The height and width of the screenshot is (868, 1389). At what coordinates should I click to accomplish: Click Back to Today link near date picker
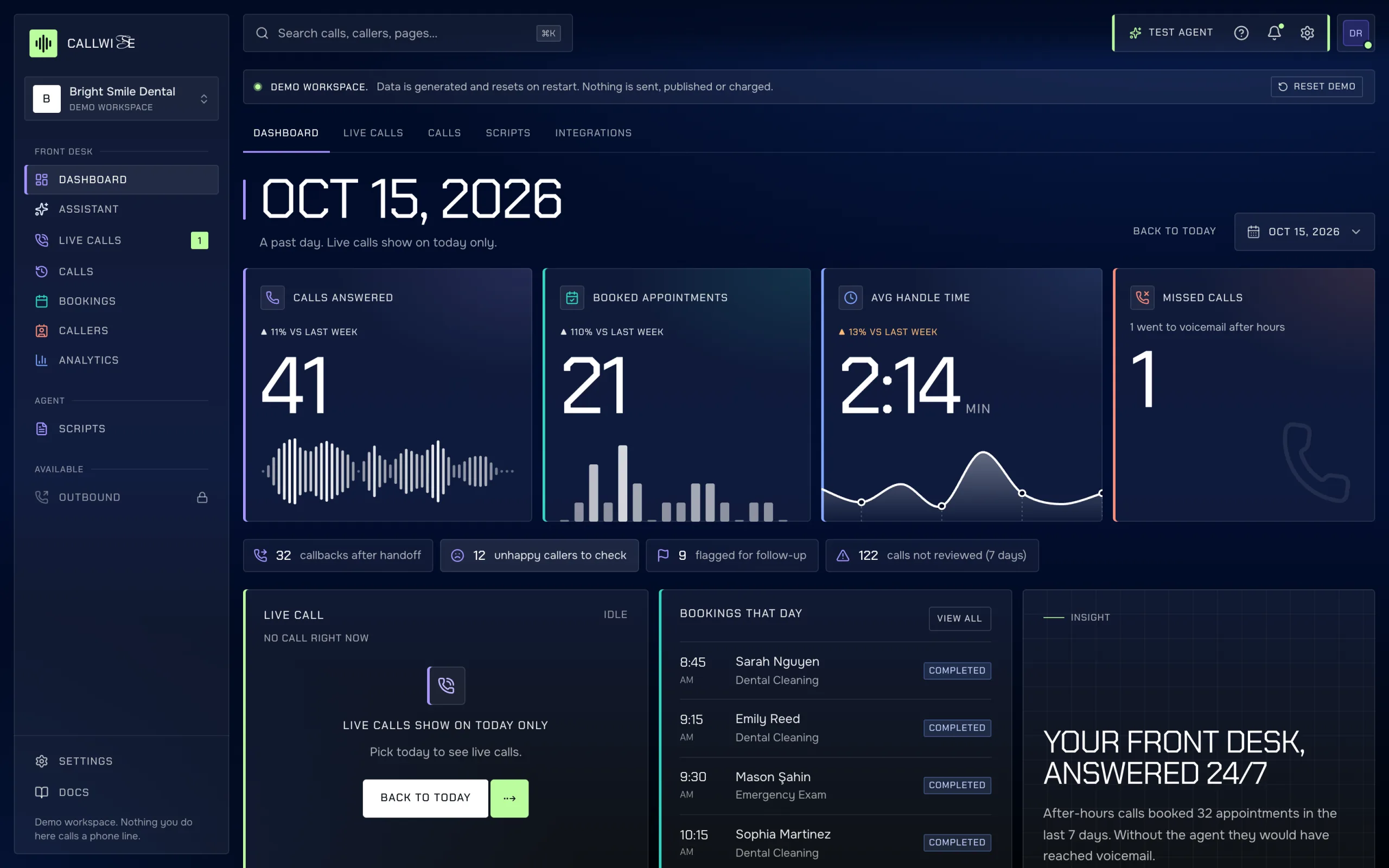click(x=1174, y=231)
